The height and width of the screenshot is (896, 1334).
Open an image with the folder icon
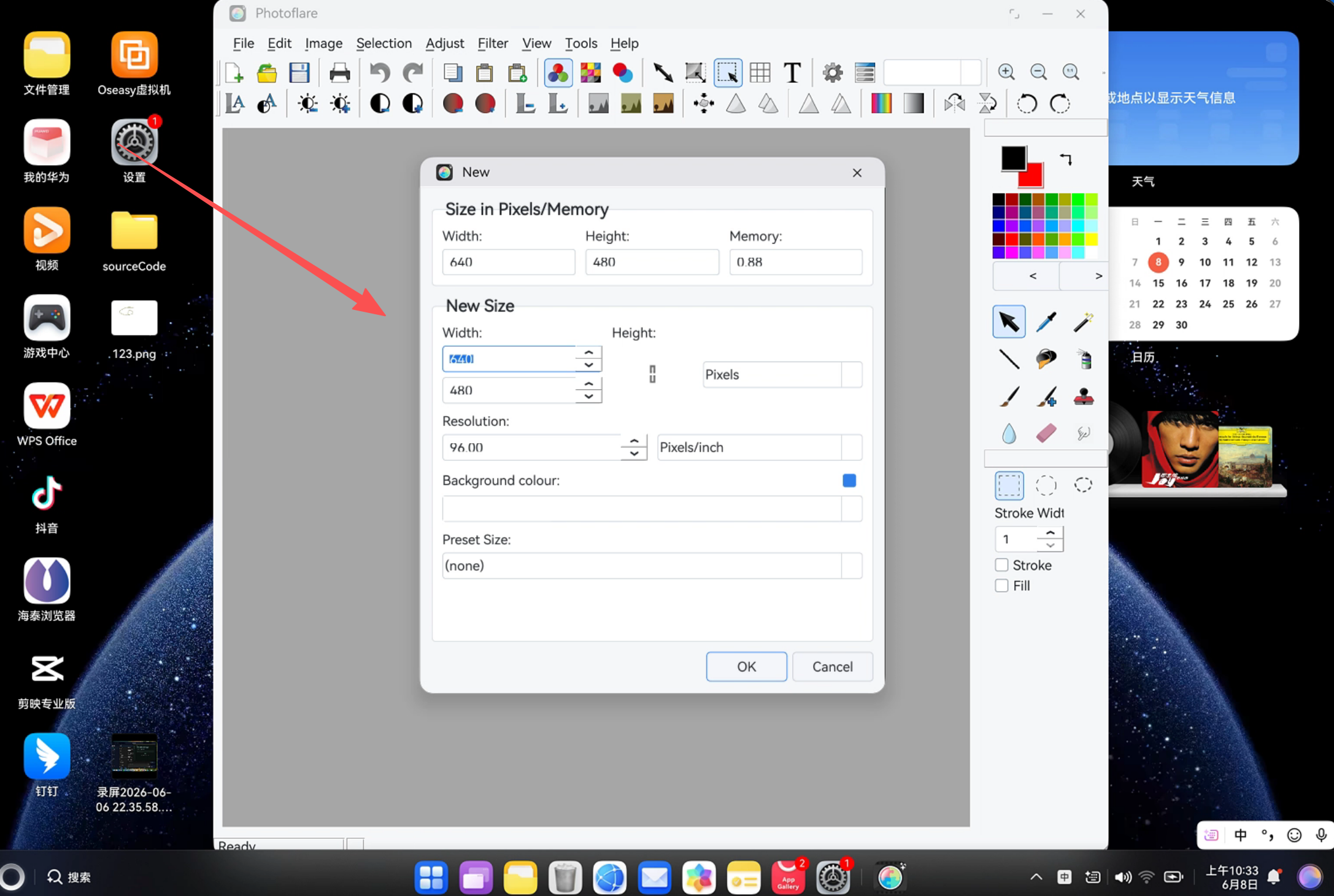pos(267,72)
